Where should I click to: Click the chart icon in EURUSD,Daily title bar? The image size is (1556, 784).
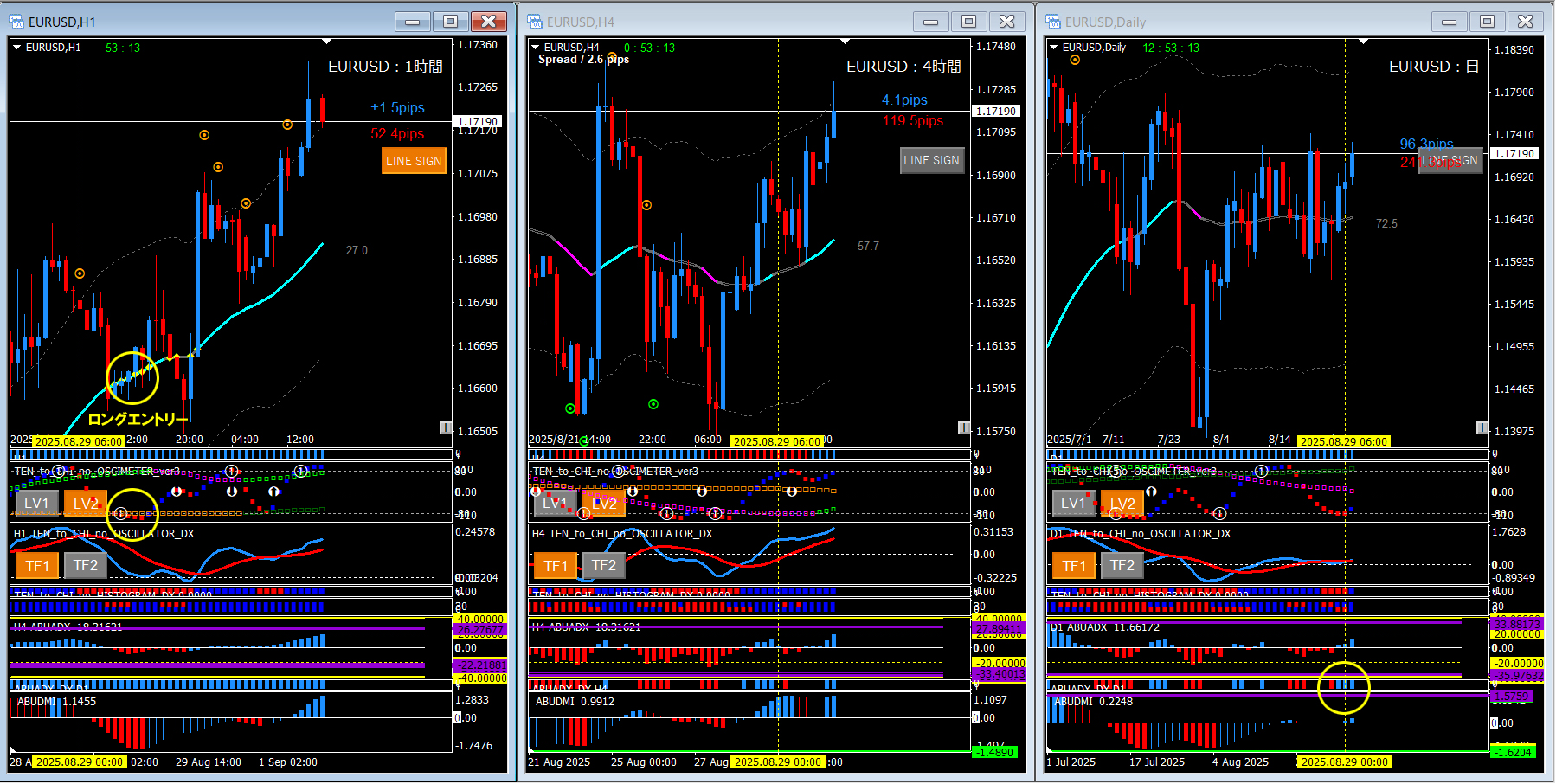[1053, 22]
